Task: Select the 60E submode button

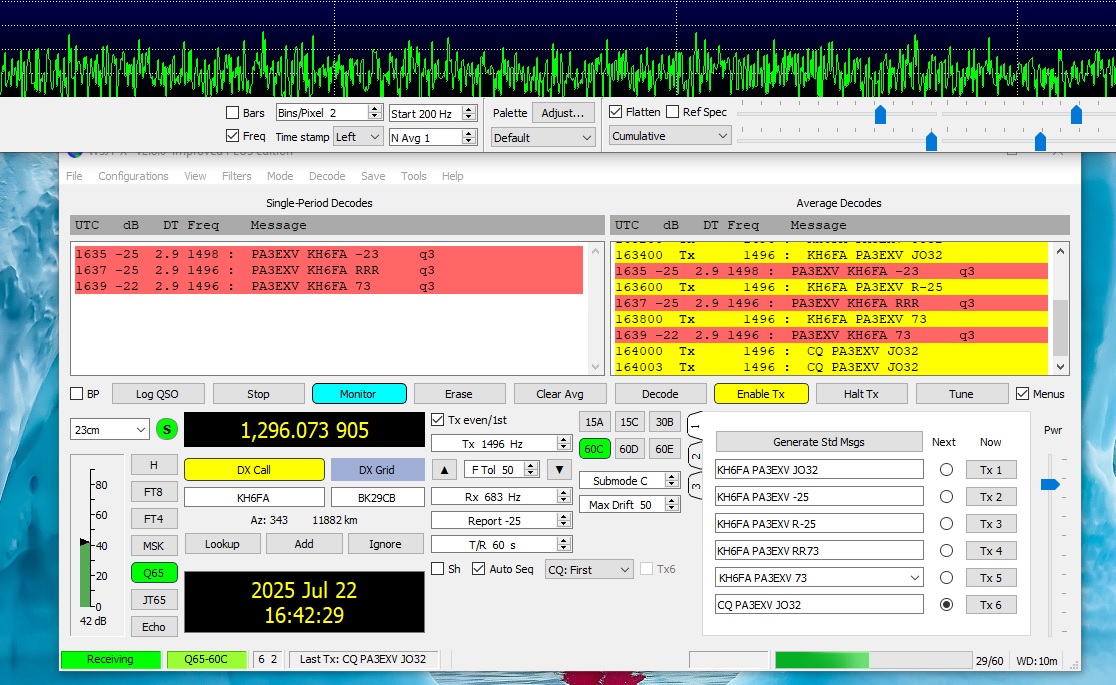Action: click(x=665, y=449)
